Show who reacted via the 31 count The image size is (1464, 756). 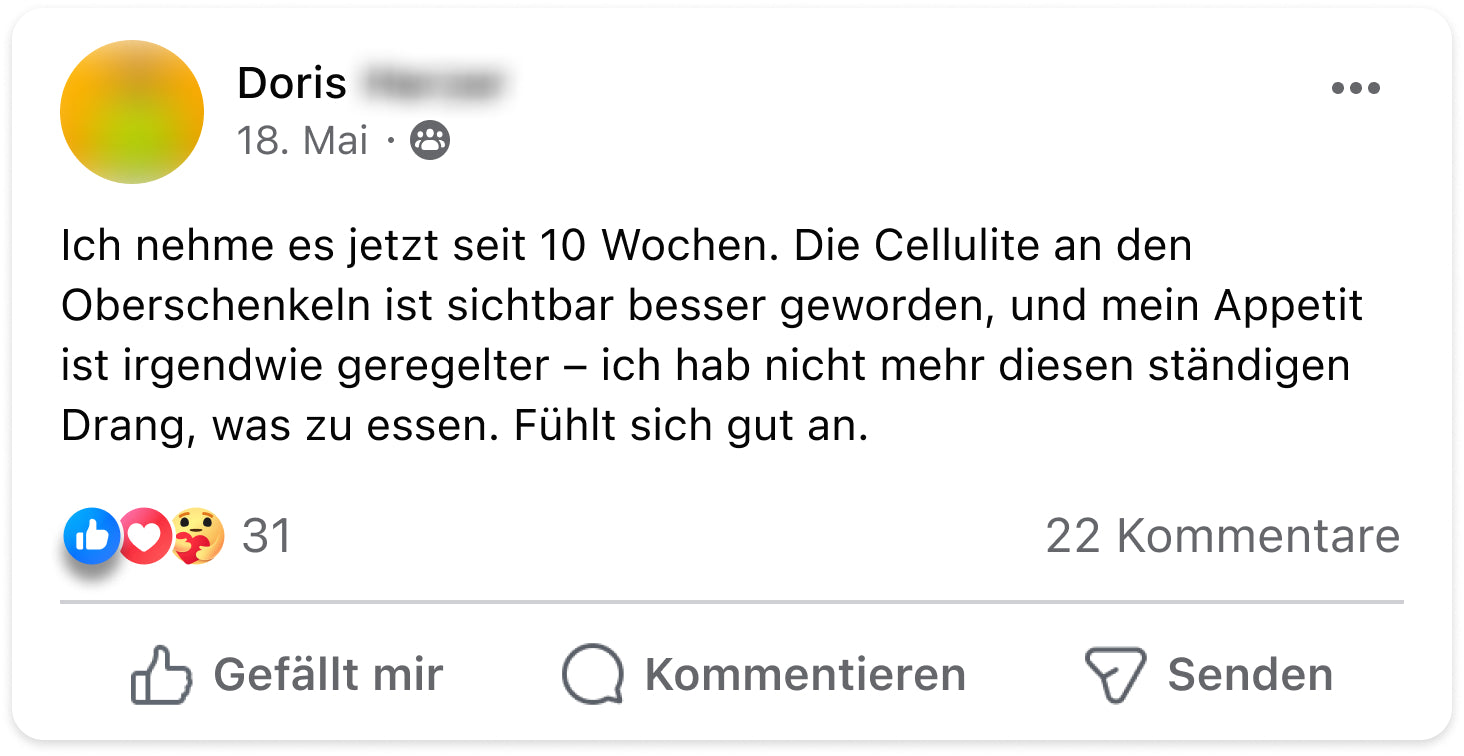[x=267, y=537]
